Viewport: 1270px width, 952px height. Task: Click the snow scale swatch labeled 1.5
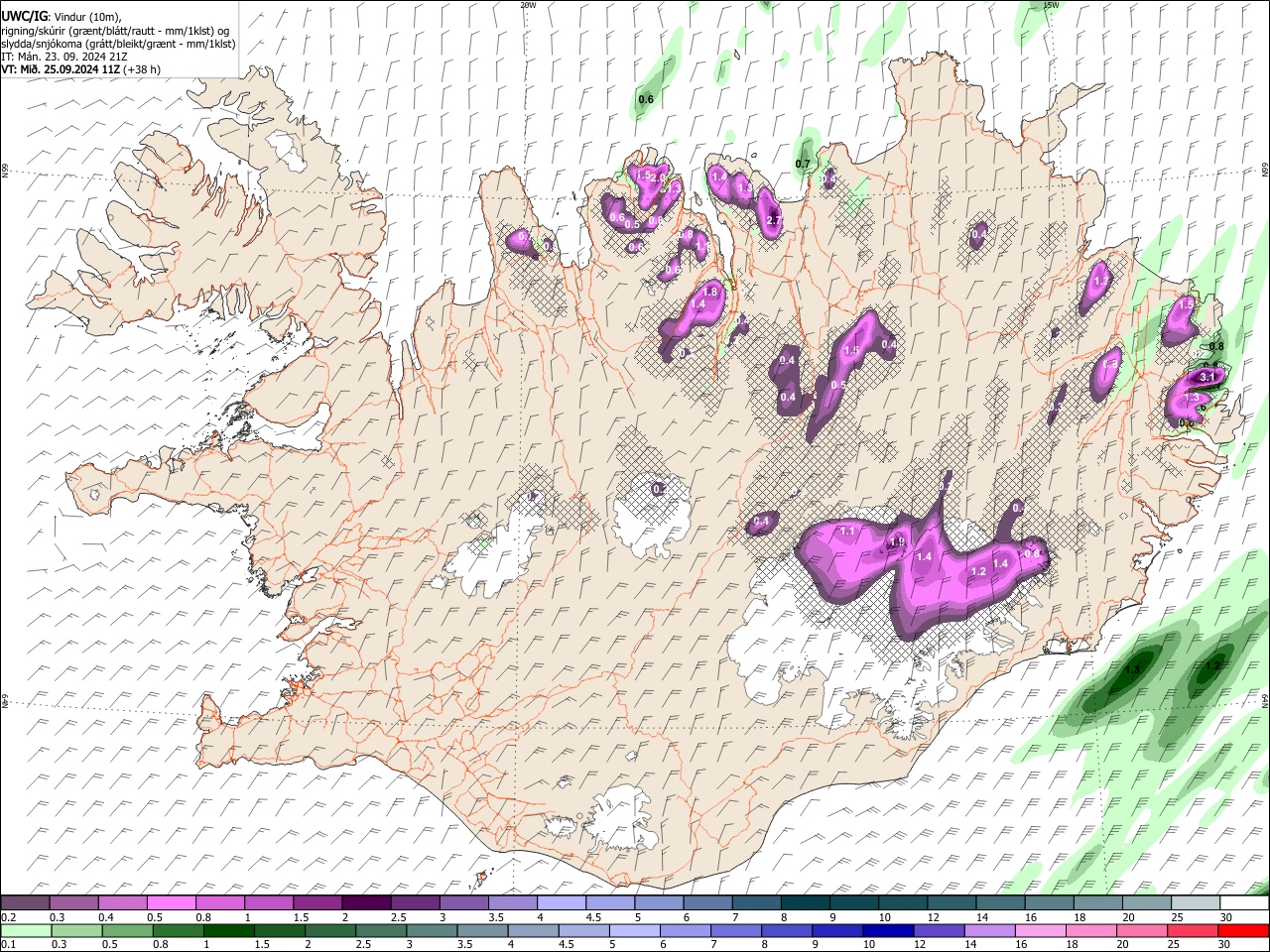point(317,903)
